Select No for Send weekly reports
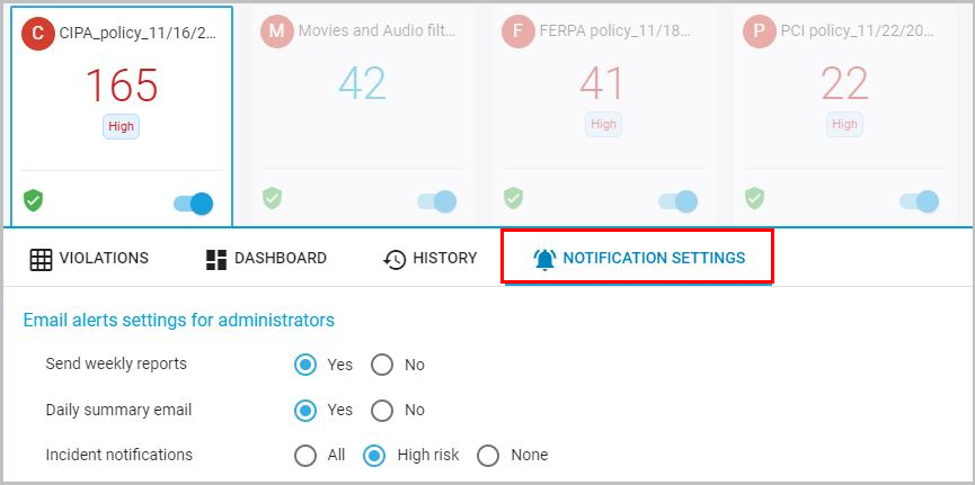 (x=382, y=365)
